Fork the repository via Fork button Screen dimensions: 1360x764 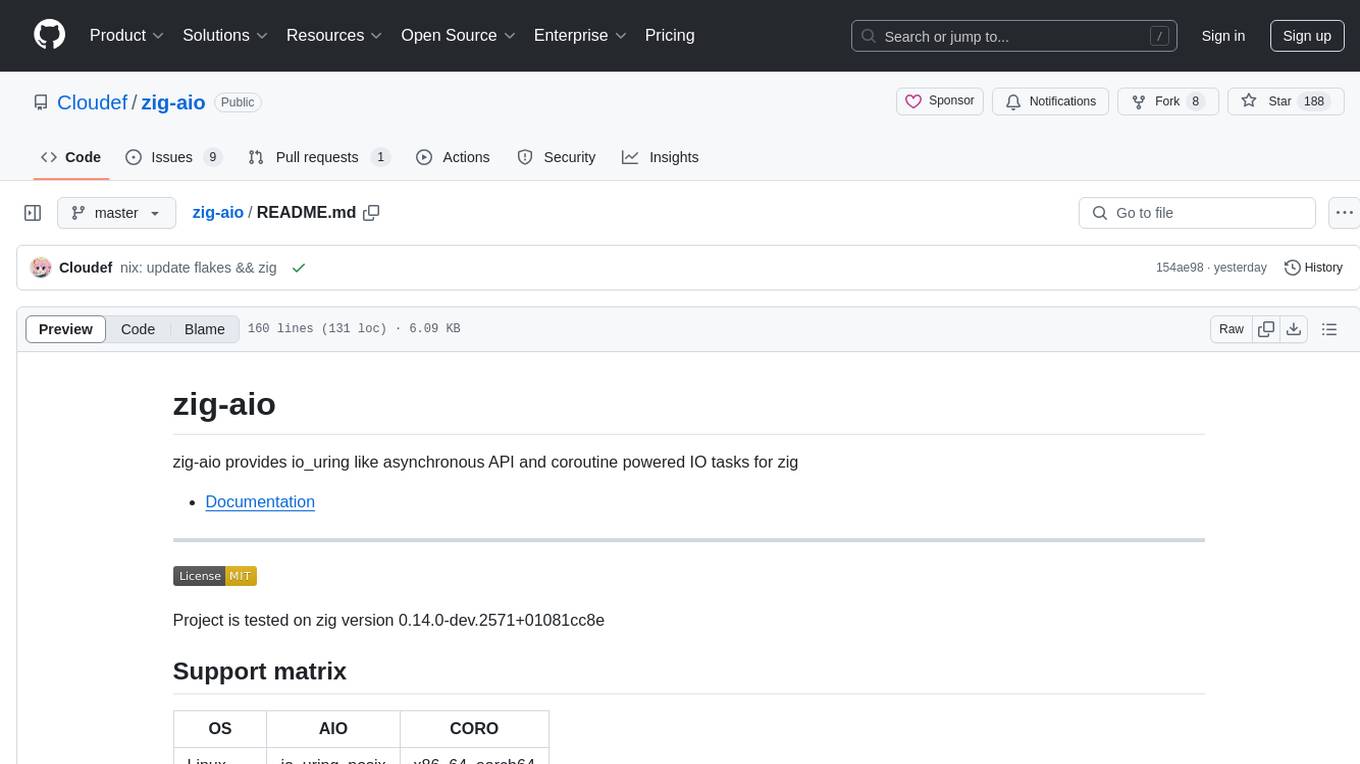(x=1167, y=101)
